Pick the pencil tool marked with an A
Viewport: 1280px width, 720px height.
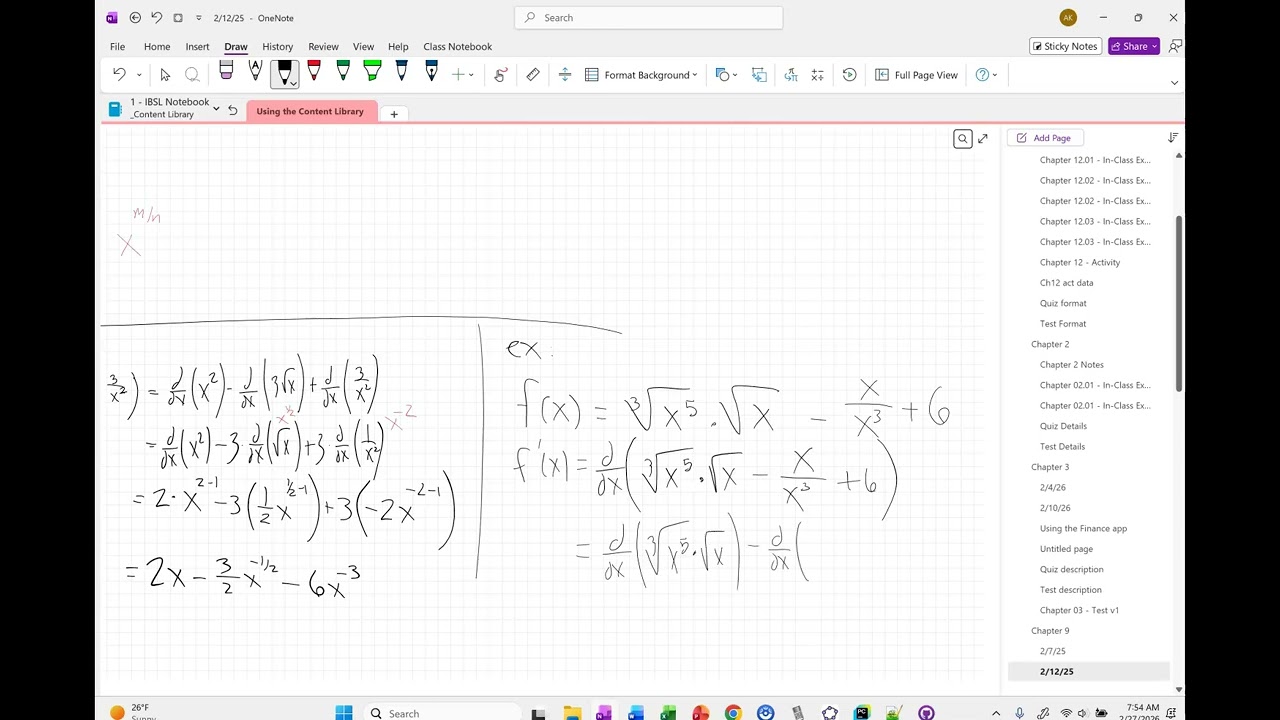(255, 72)
